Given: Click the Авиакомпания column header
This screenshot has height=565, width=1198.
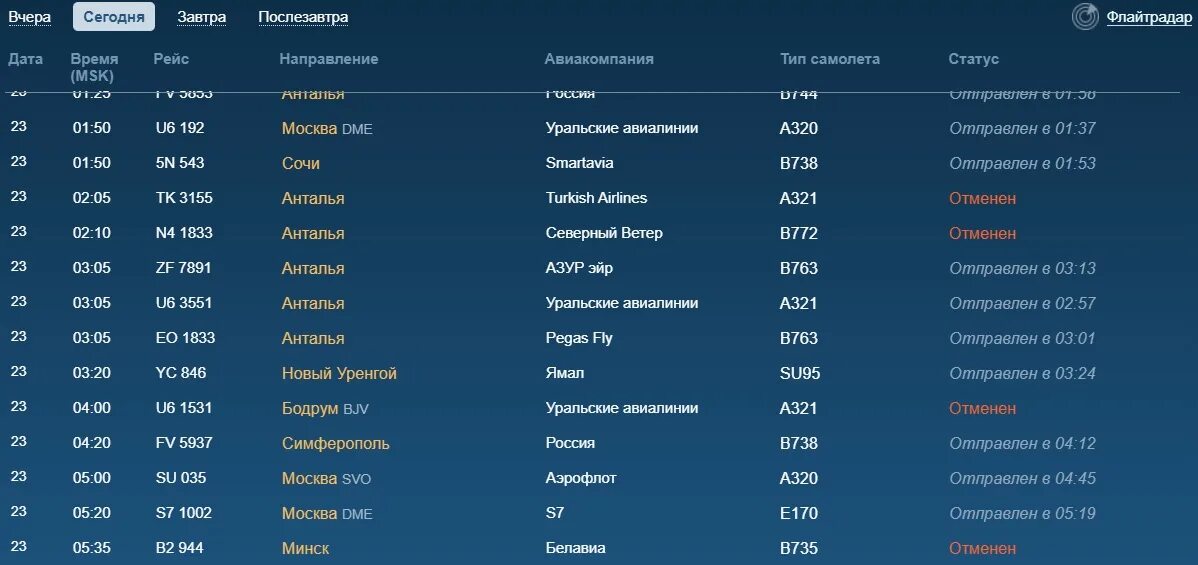Looking at the screenshot, I should 599,59.
